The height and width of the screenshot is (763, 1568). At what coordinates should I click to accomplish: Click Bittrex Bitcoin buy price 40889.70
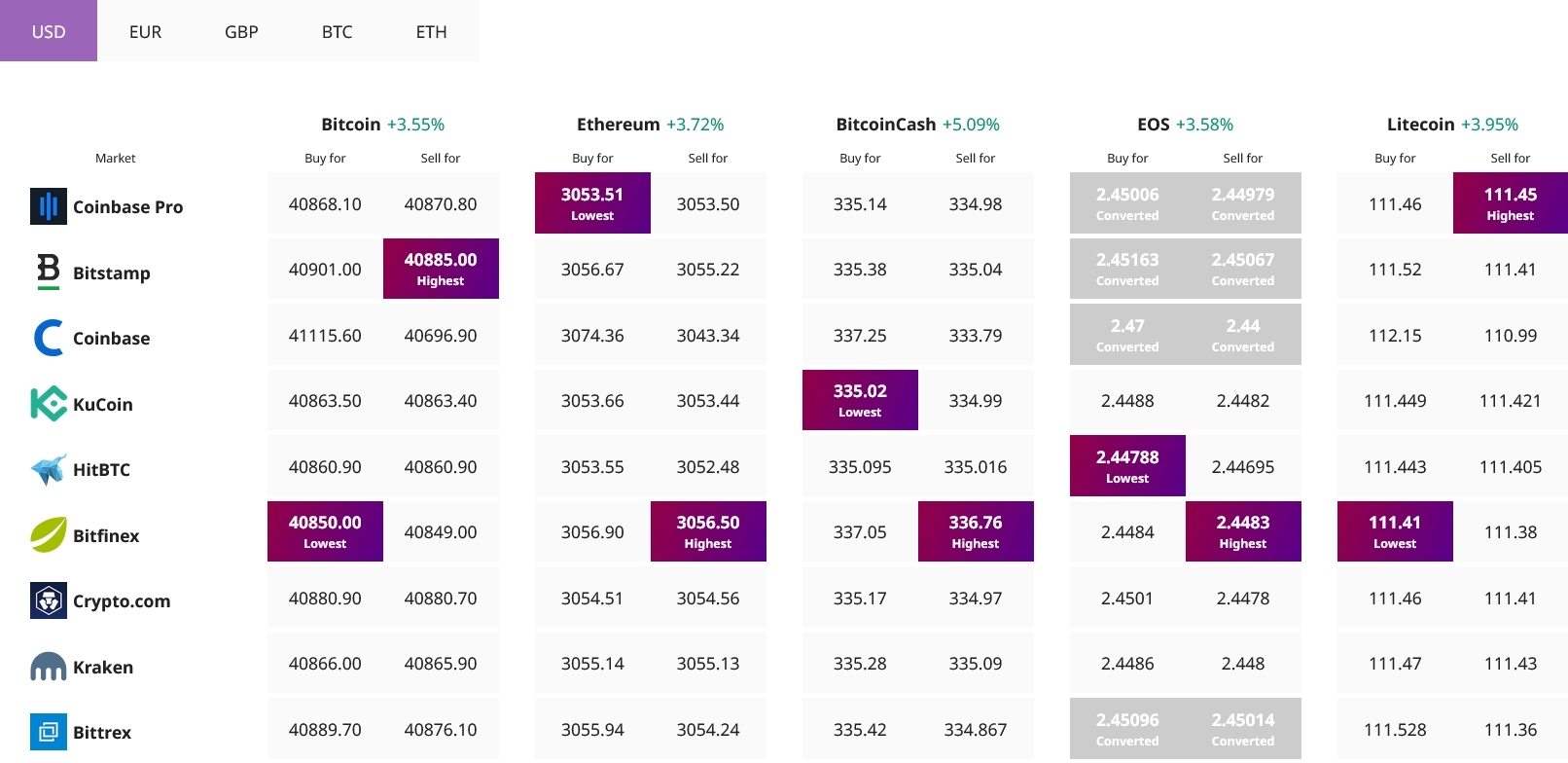pyautogui.click(x=325, y=730)
